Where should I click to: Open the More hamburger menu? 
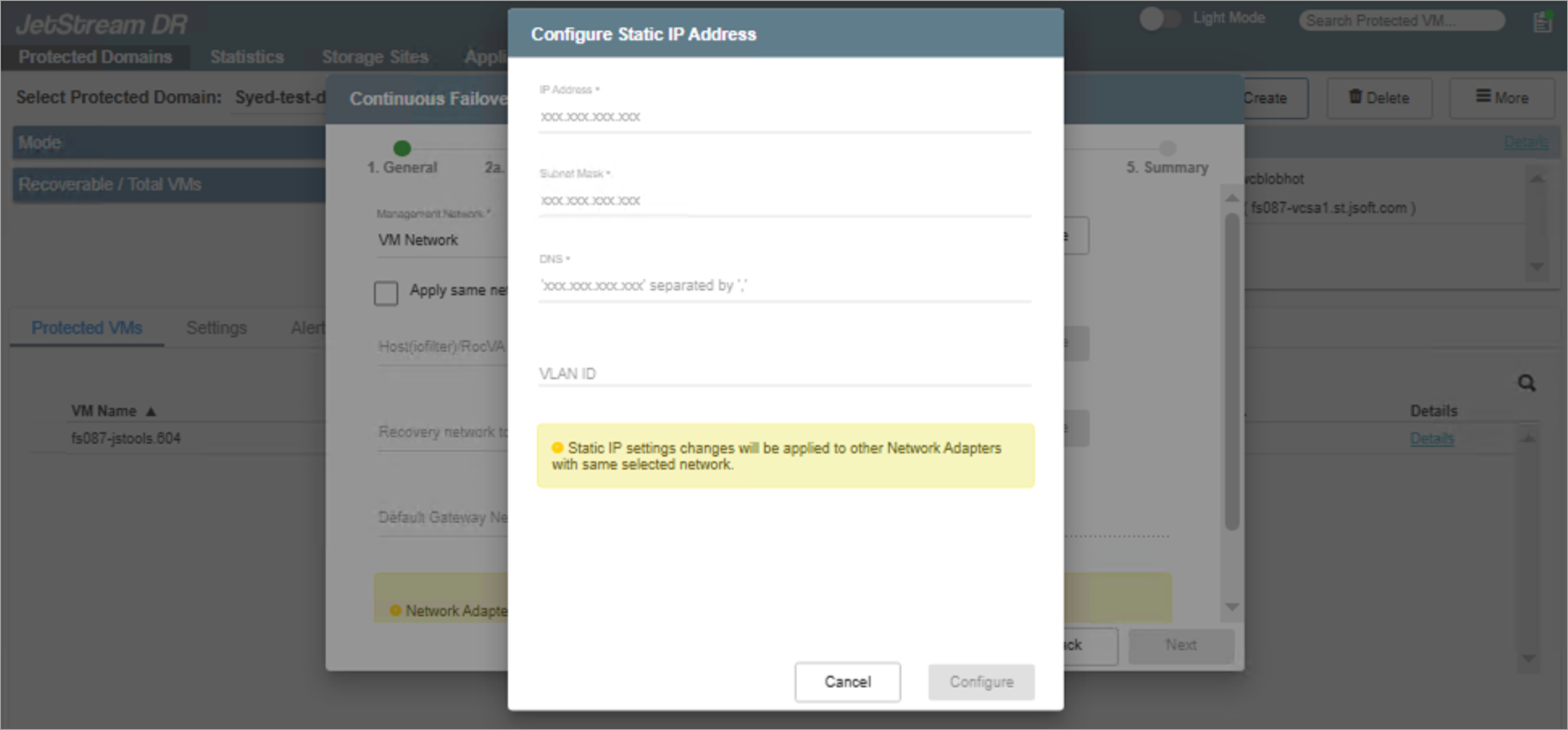point(1501,98)
